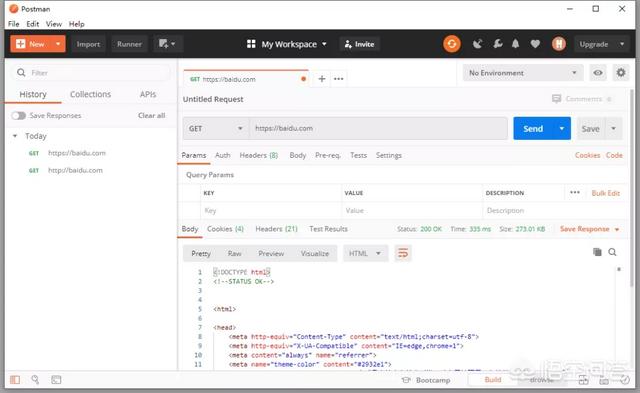Toggle Save Responses switch
Image resolution: width=640 pixels, height=393 pixels.
18,115
